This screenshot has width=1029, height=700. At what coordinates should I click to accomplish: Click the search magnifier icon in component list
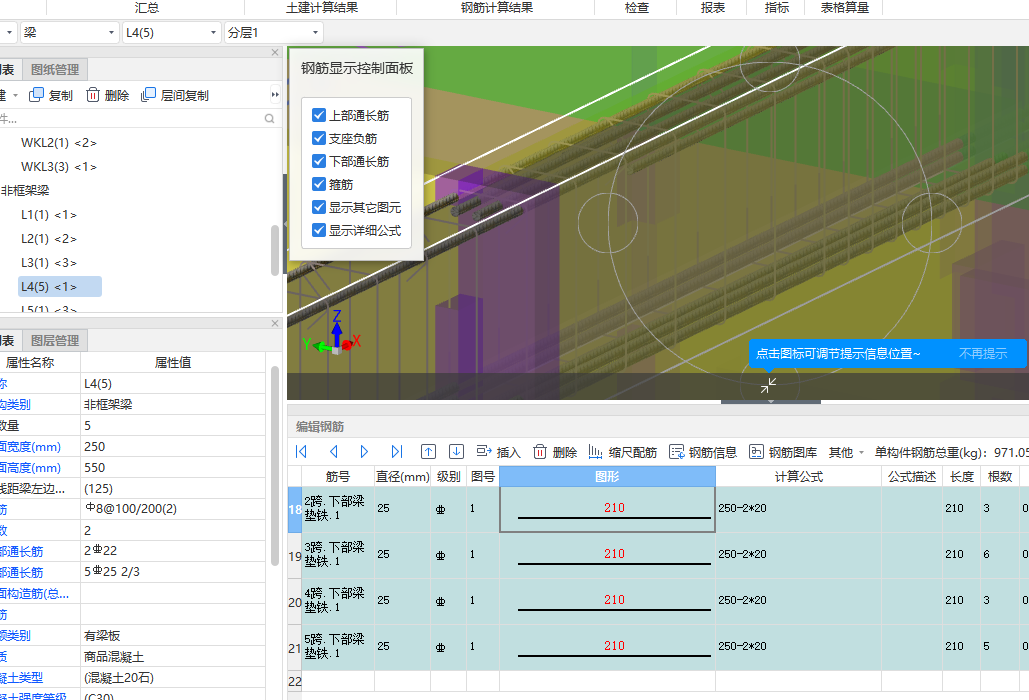(269, 119)
